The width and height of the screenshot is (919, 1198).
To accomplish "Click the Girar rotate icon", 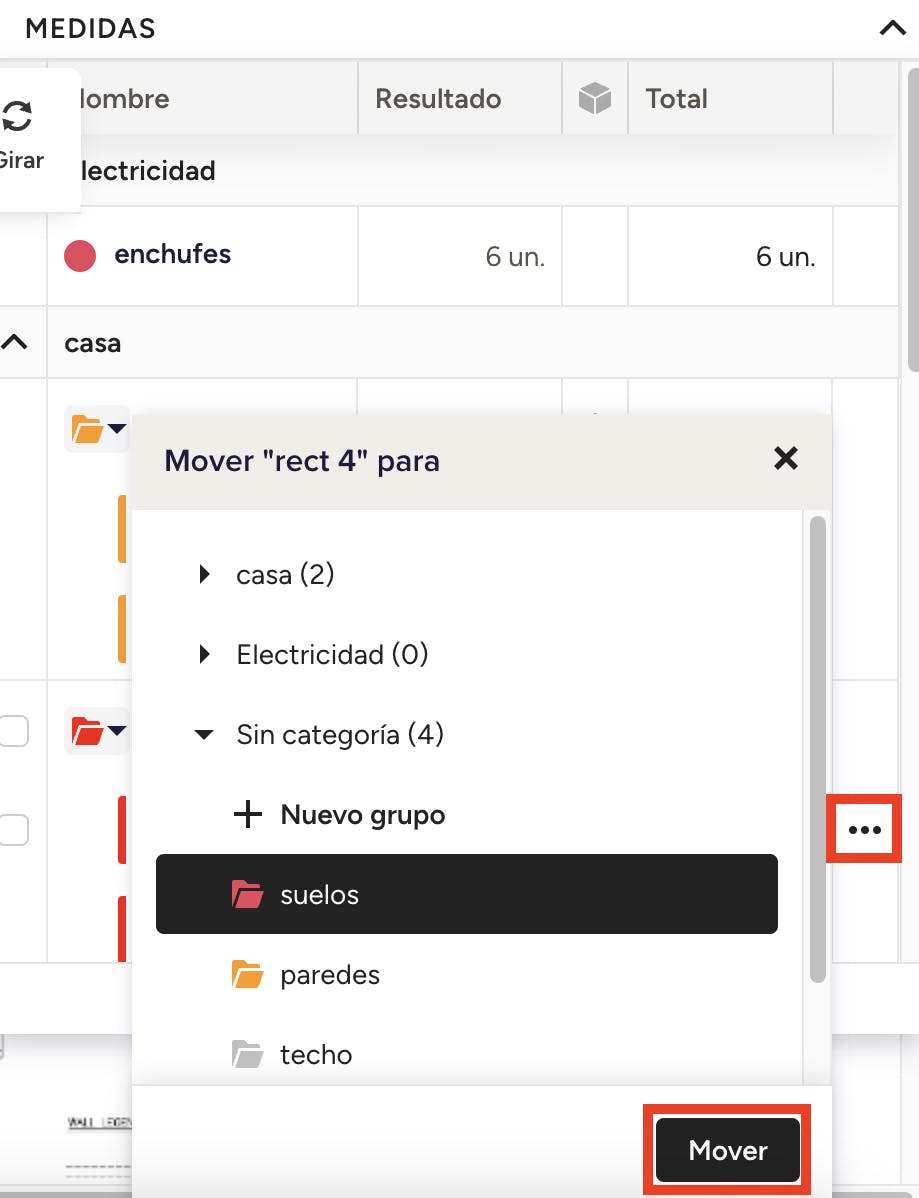I will point(16,117).
